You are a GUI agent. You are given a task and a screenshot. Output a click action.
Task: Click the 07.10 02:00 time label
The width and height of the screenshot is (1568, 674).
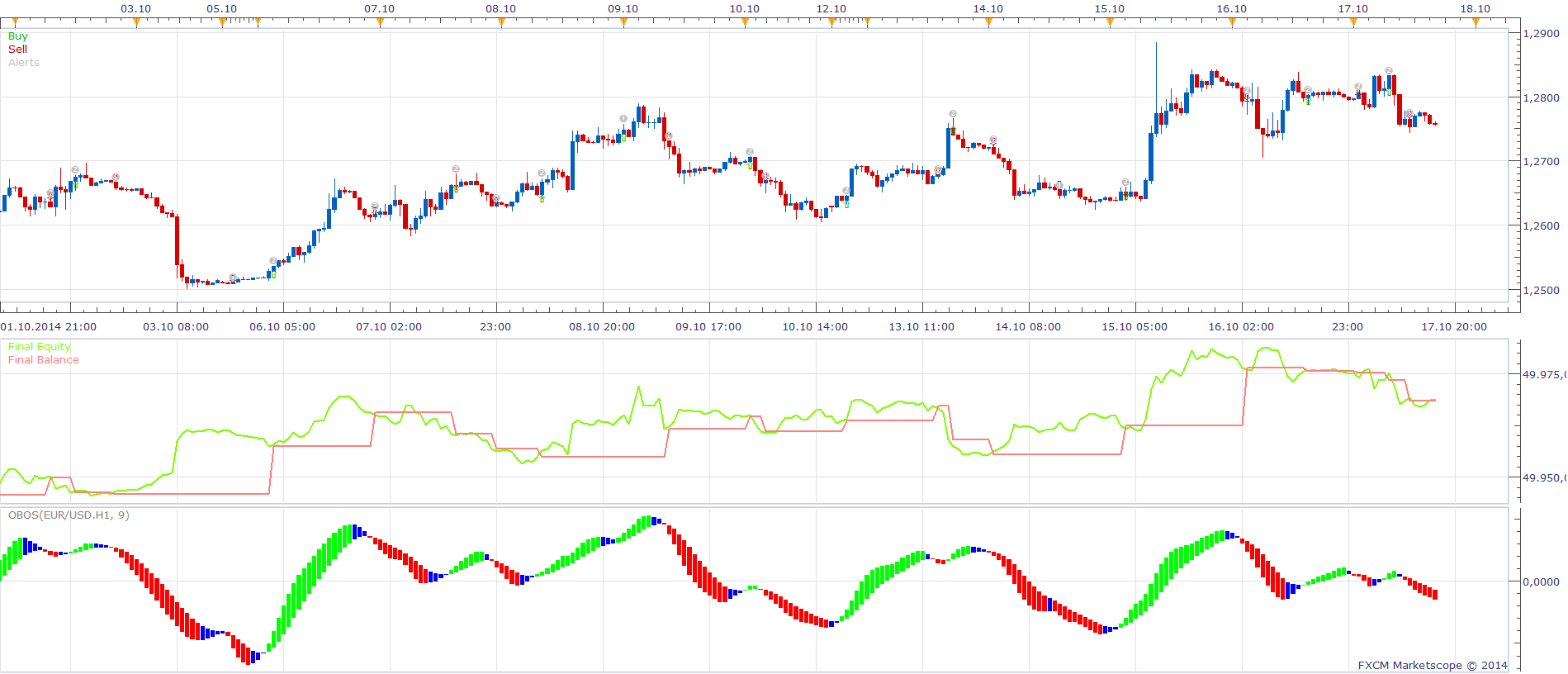coord(389,327)
